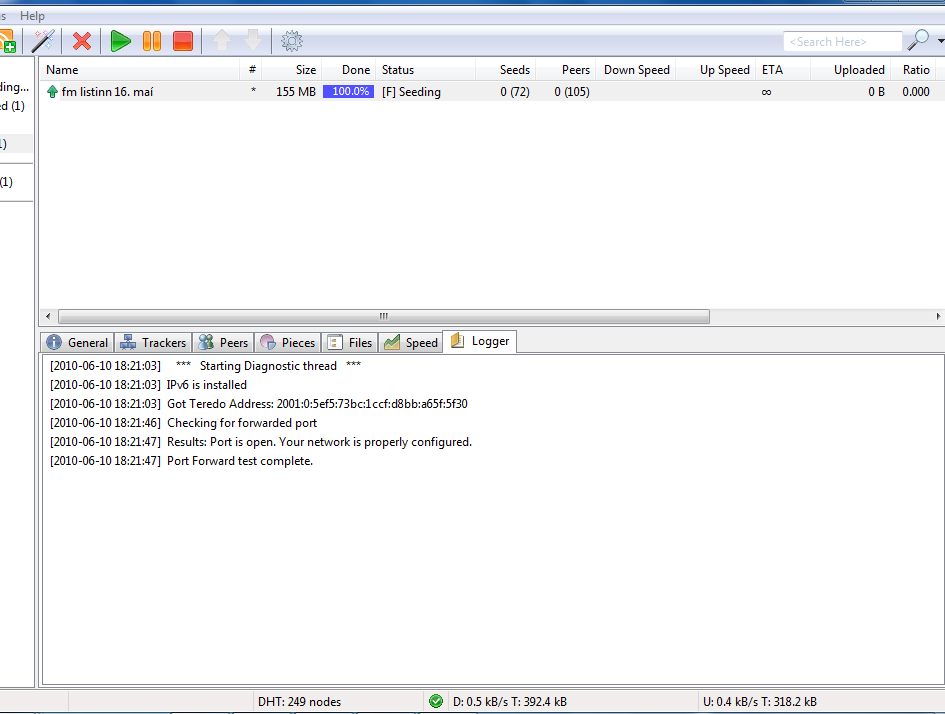Expand the search provider dropdown arrow
The height and width of the screenshot is (714, 945).
click(x=940, y=41)
